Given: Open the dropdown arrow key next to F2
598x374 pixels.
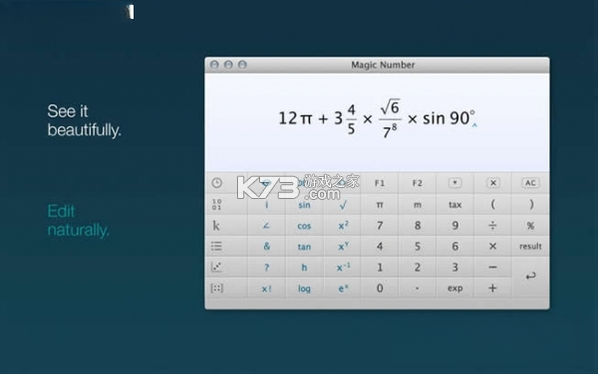Looking at the screenshot, I should click(x=455, y=183).
